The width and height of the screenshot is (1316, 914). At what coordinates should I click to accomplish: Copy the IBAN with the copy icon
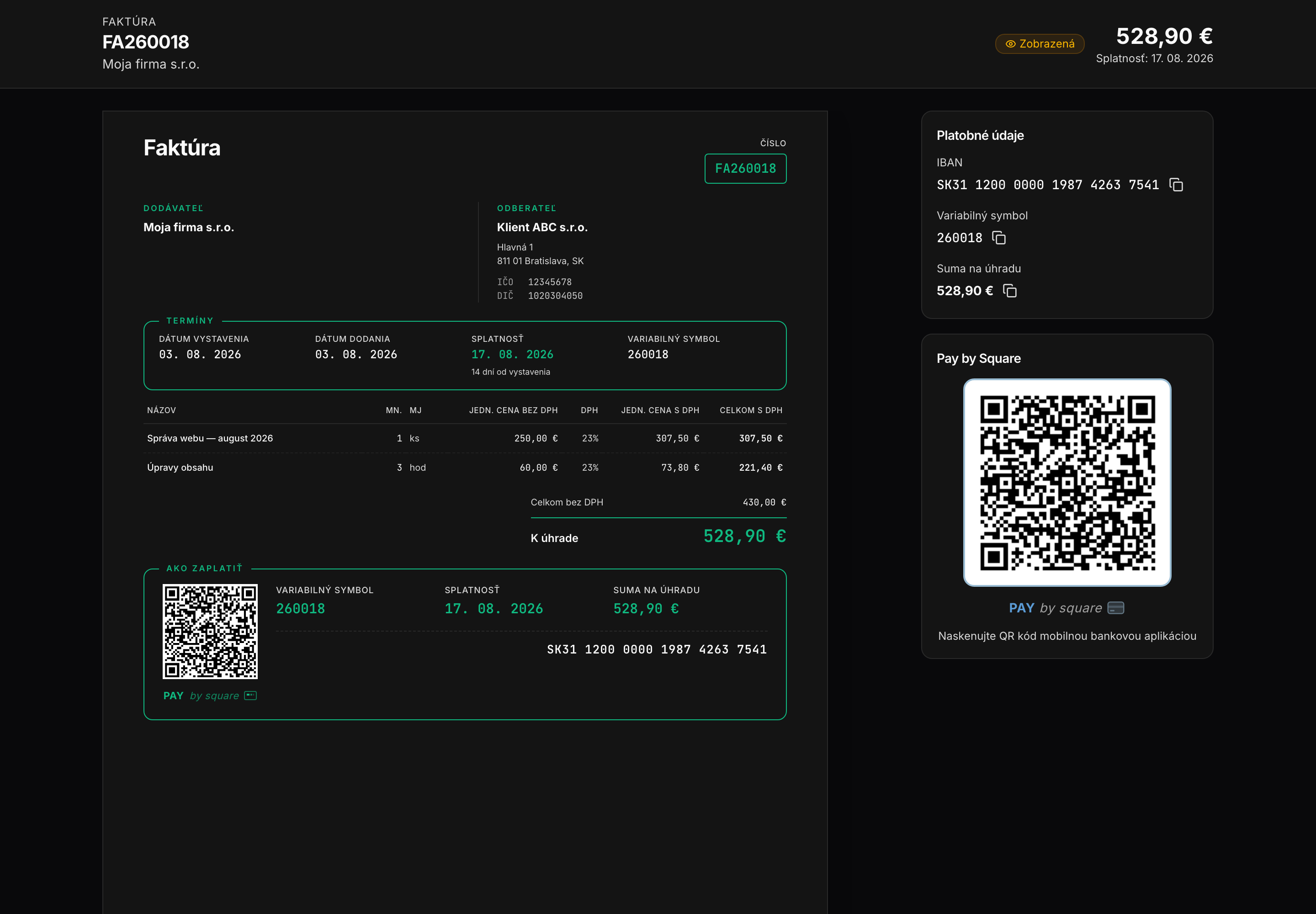pos(1176,185)
